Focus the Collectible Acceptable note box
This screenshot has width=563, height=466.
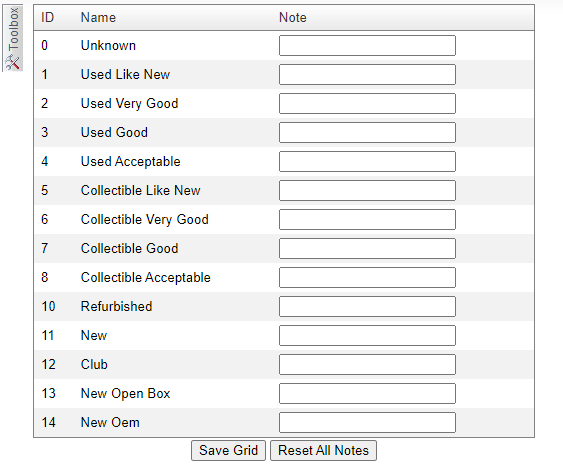coord(367,278)
